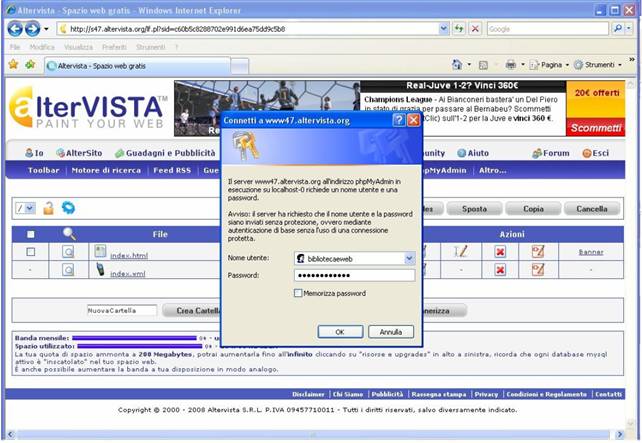
Task: Open the AlterSito navigation item
Action: pyautogui.click(x=79, y=153)
